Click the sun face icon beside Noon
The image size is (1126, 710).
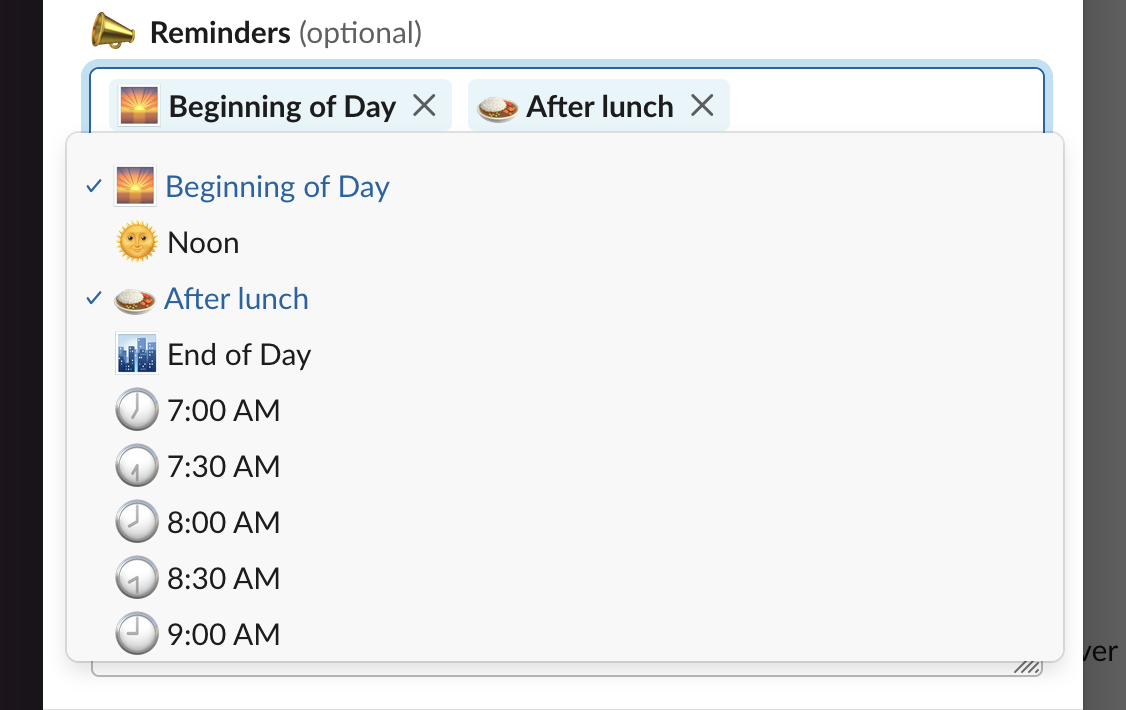click(136, 243)
